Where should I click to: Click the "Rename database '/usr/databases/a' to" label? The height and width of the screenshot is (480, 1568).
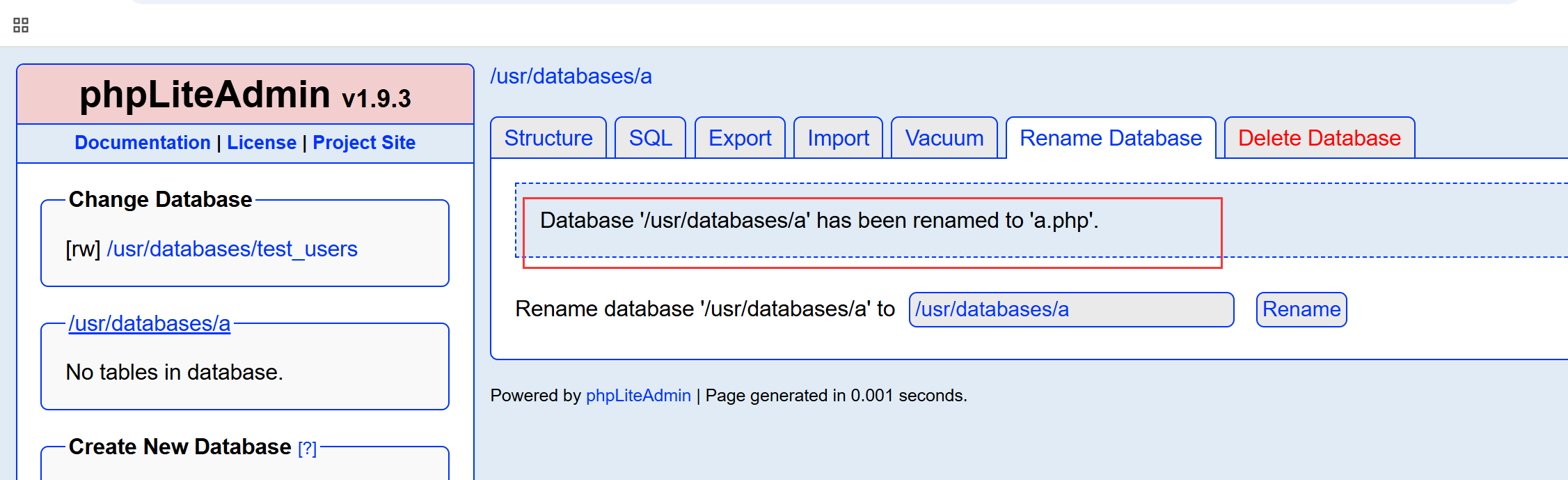pos(705,309)
